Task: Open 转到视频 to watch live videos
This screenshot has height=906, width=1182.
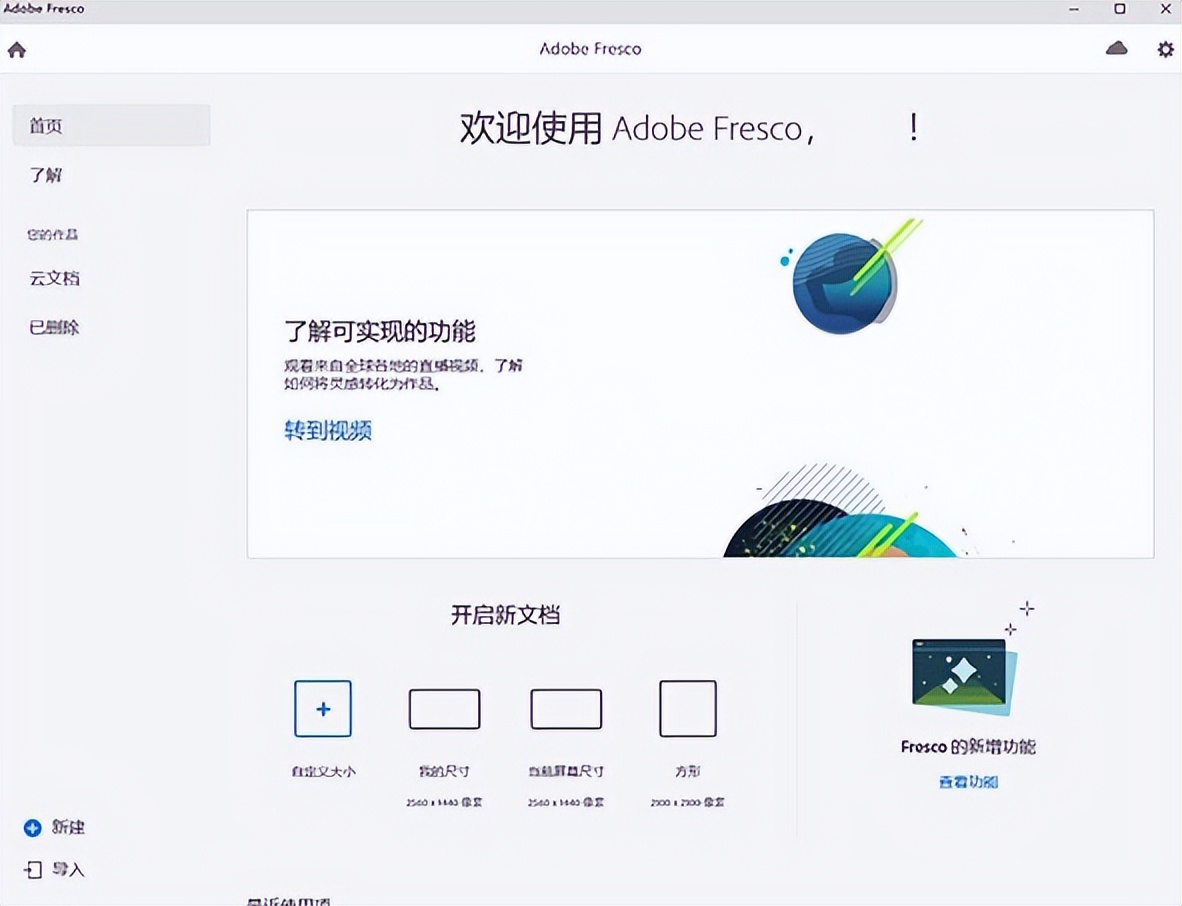Action: pos(327,430)
